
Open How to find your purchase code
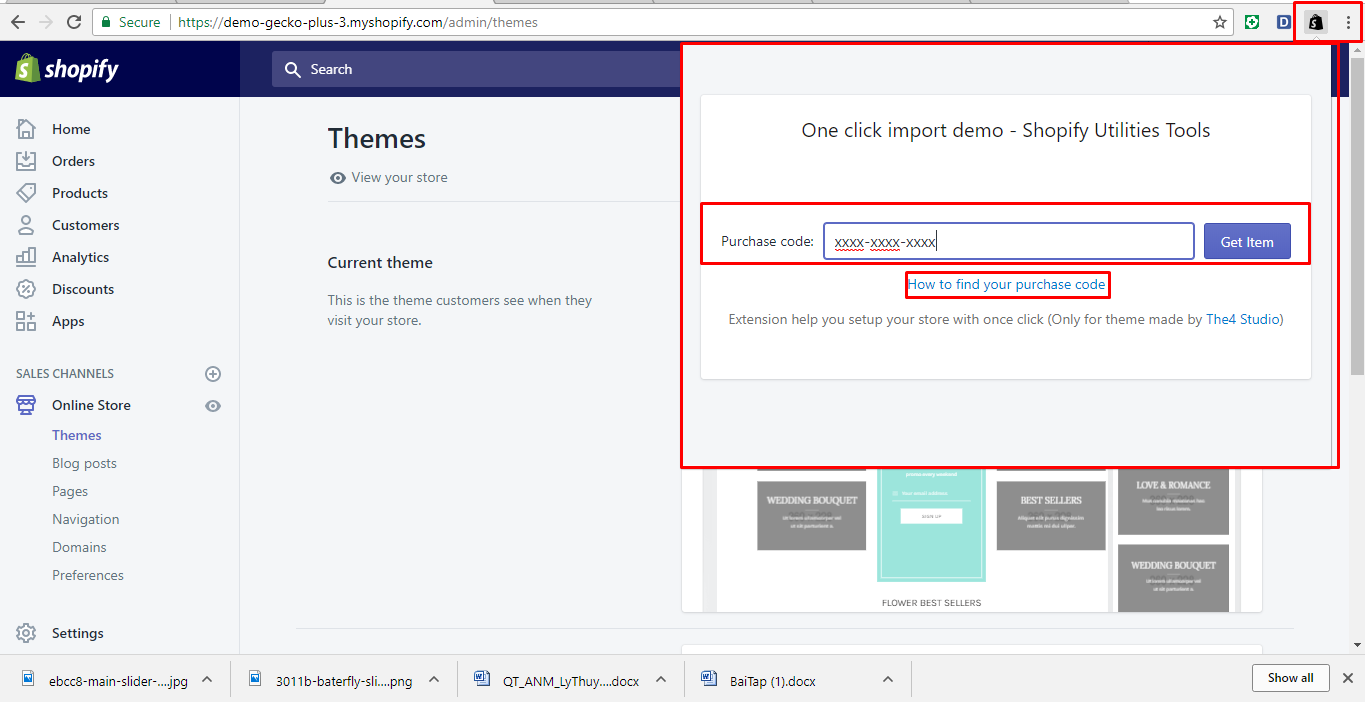(1006, 285)
